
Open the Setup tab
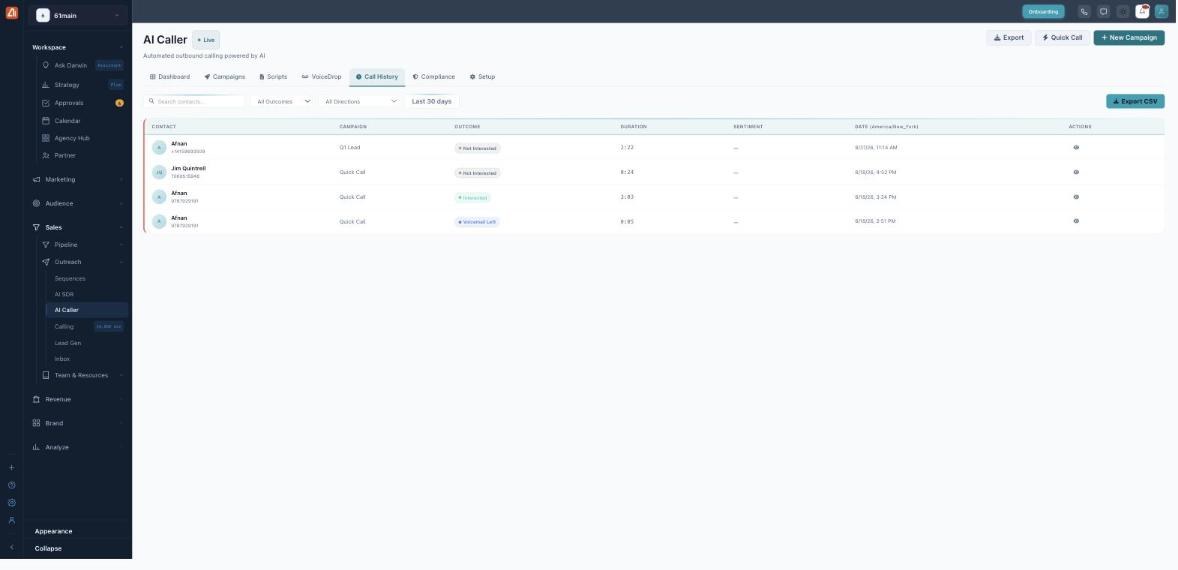click(482, 77)
